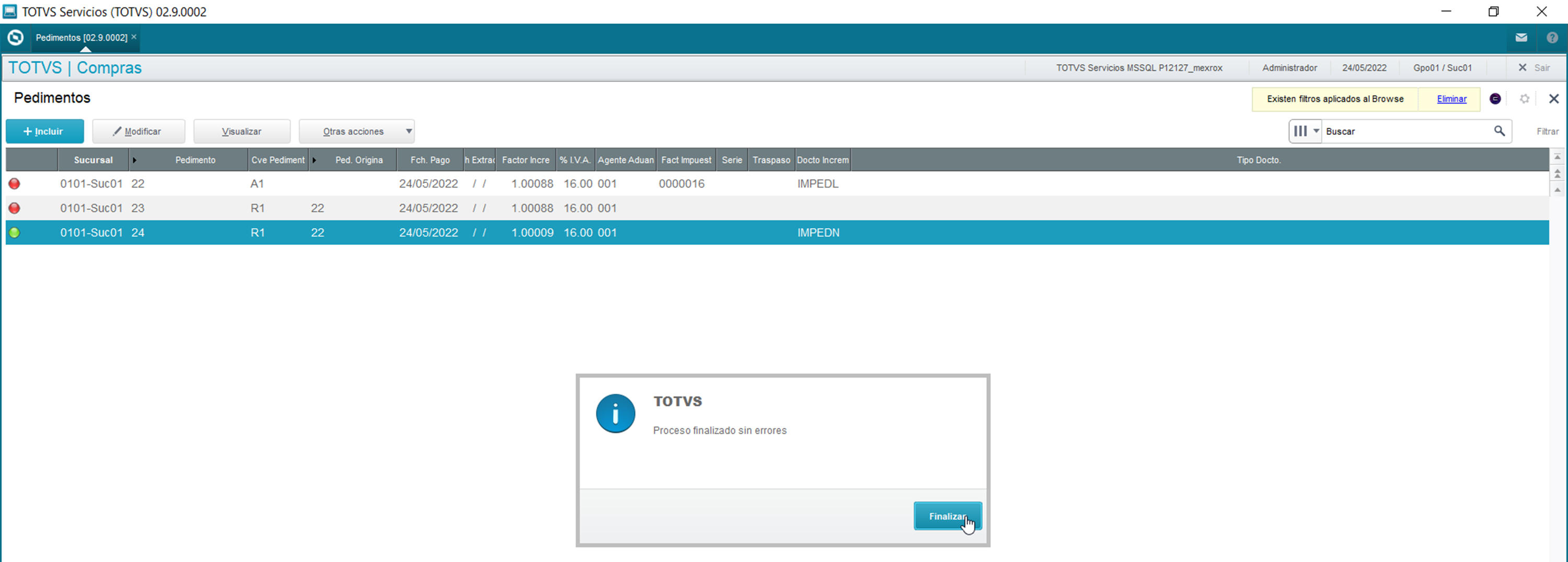Click the dark round filter icon

pos(1495,99)
